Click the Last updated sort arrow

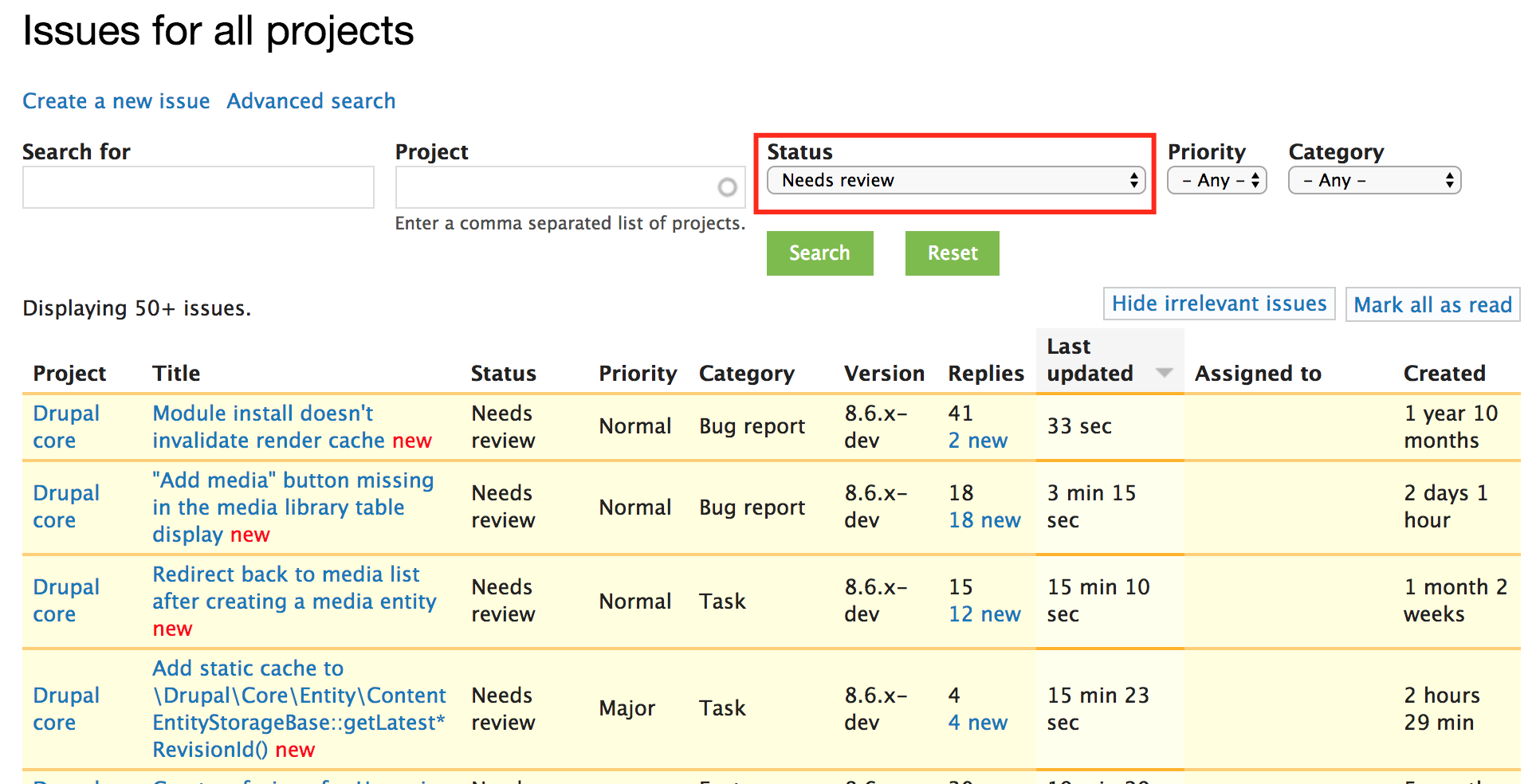pyautogui.click(x=1165, y=373)
